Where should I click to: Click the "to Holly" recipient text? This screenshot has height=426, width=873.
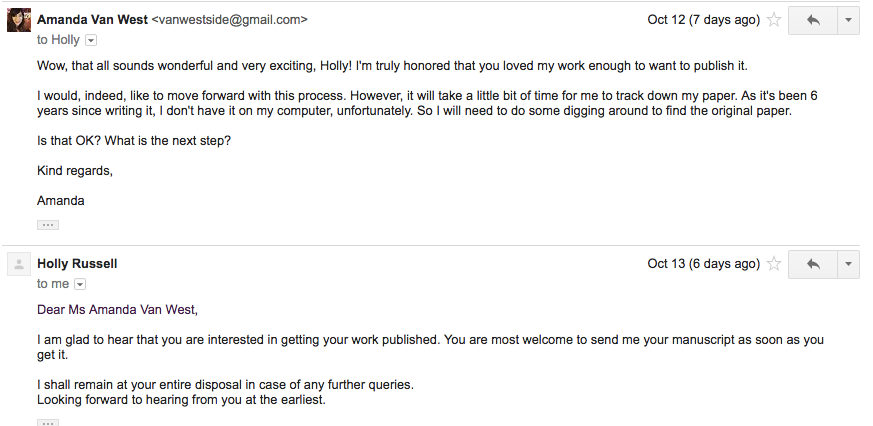pos(59,40)
